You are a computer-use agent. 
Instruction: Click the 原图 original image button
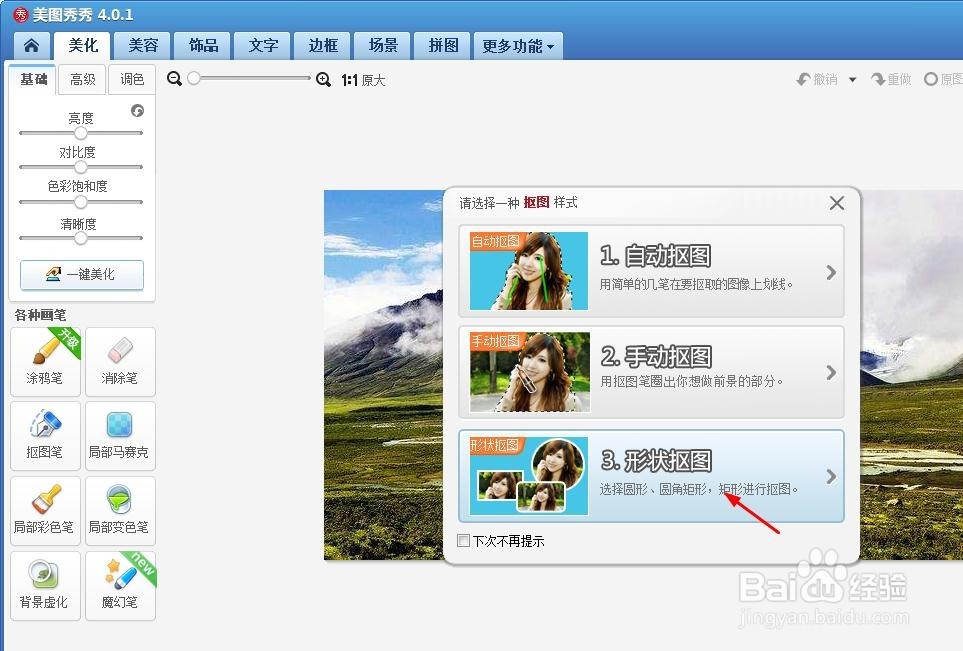tap(943, 79)
